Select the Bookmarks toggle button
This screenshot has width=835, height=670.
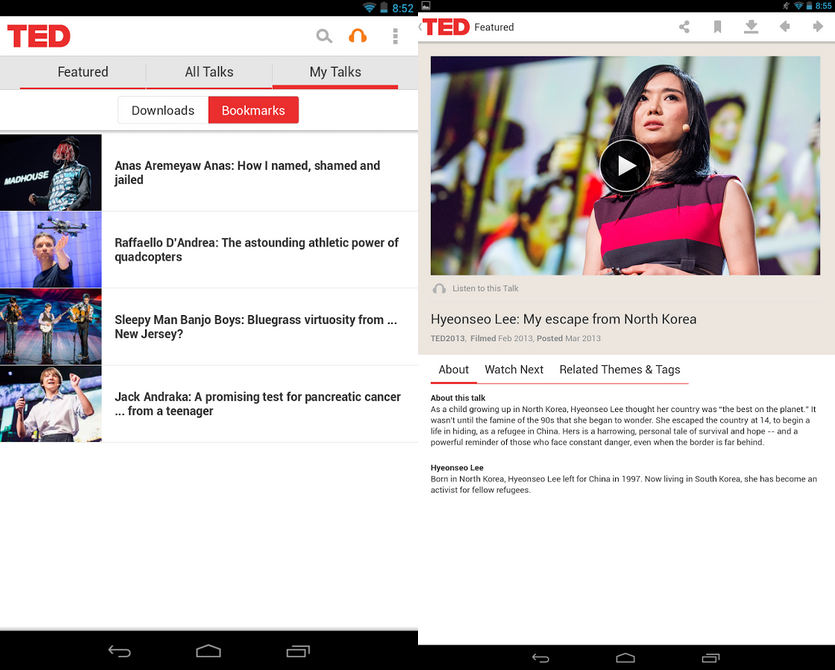[253, 110]
